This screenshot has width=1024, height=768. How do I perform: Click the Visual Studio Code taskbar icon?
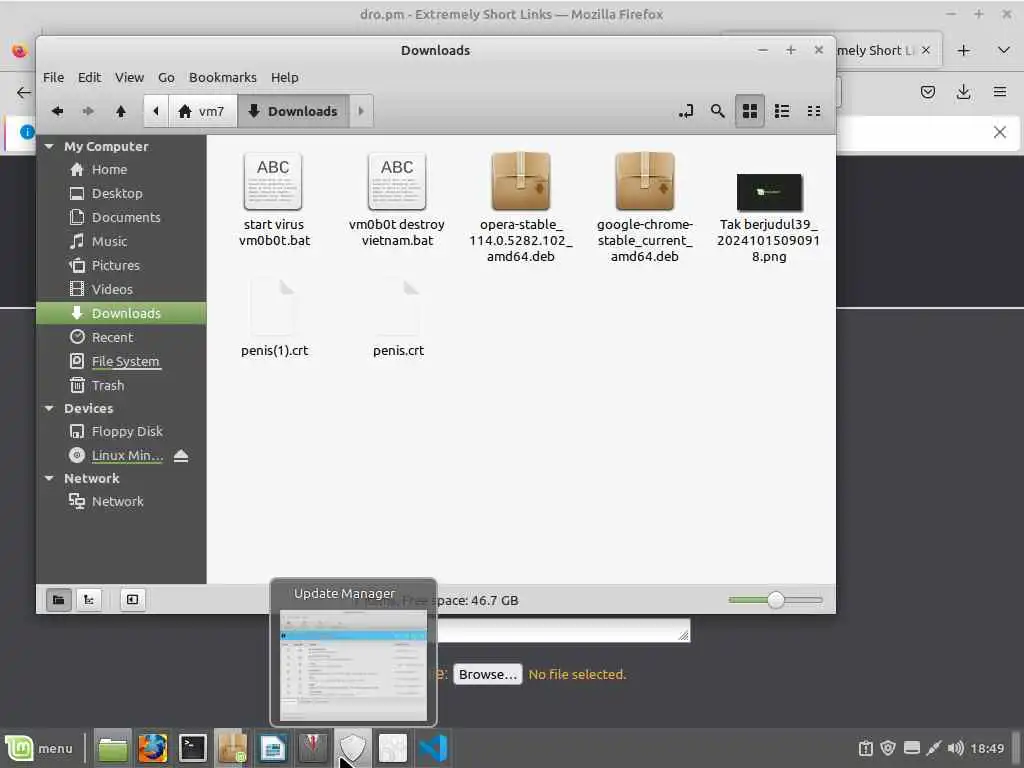point(433,748)
